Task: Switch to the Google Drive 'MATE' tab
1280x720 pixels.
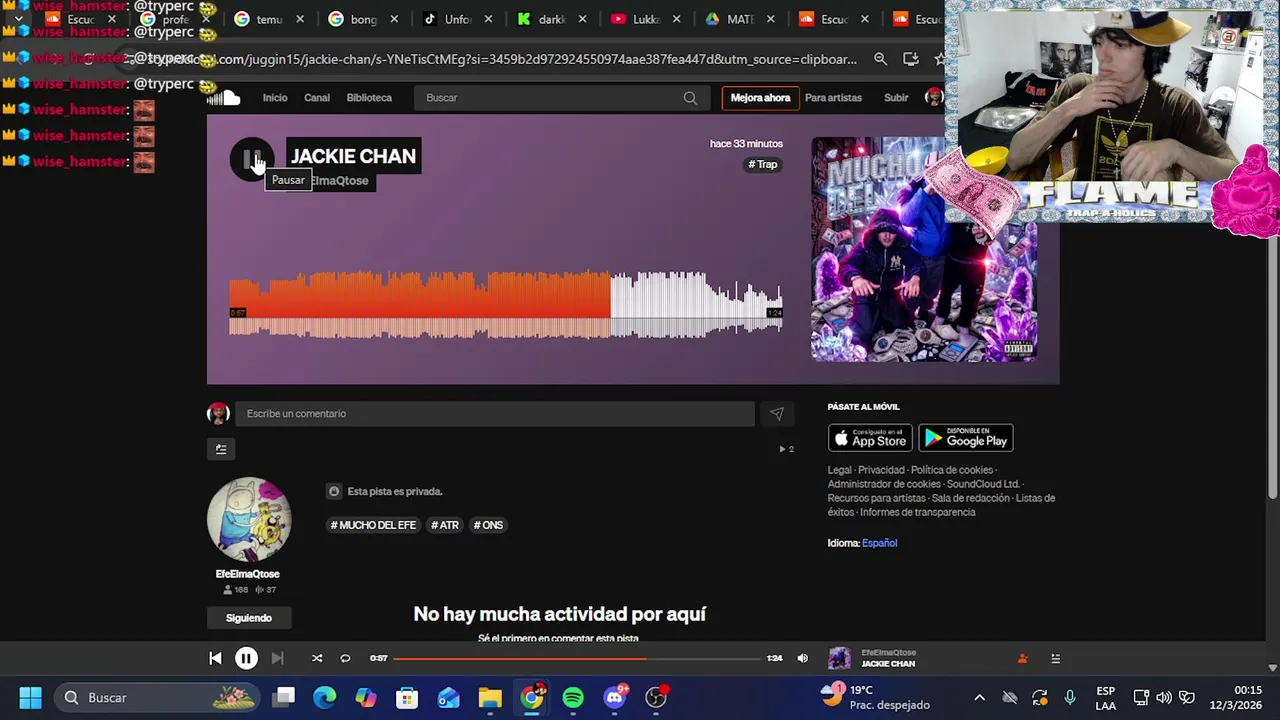Action: pos(739,19)
